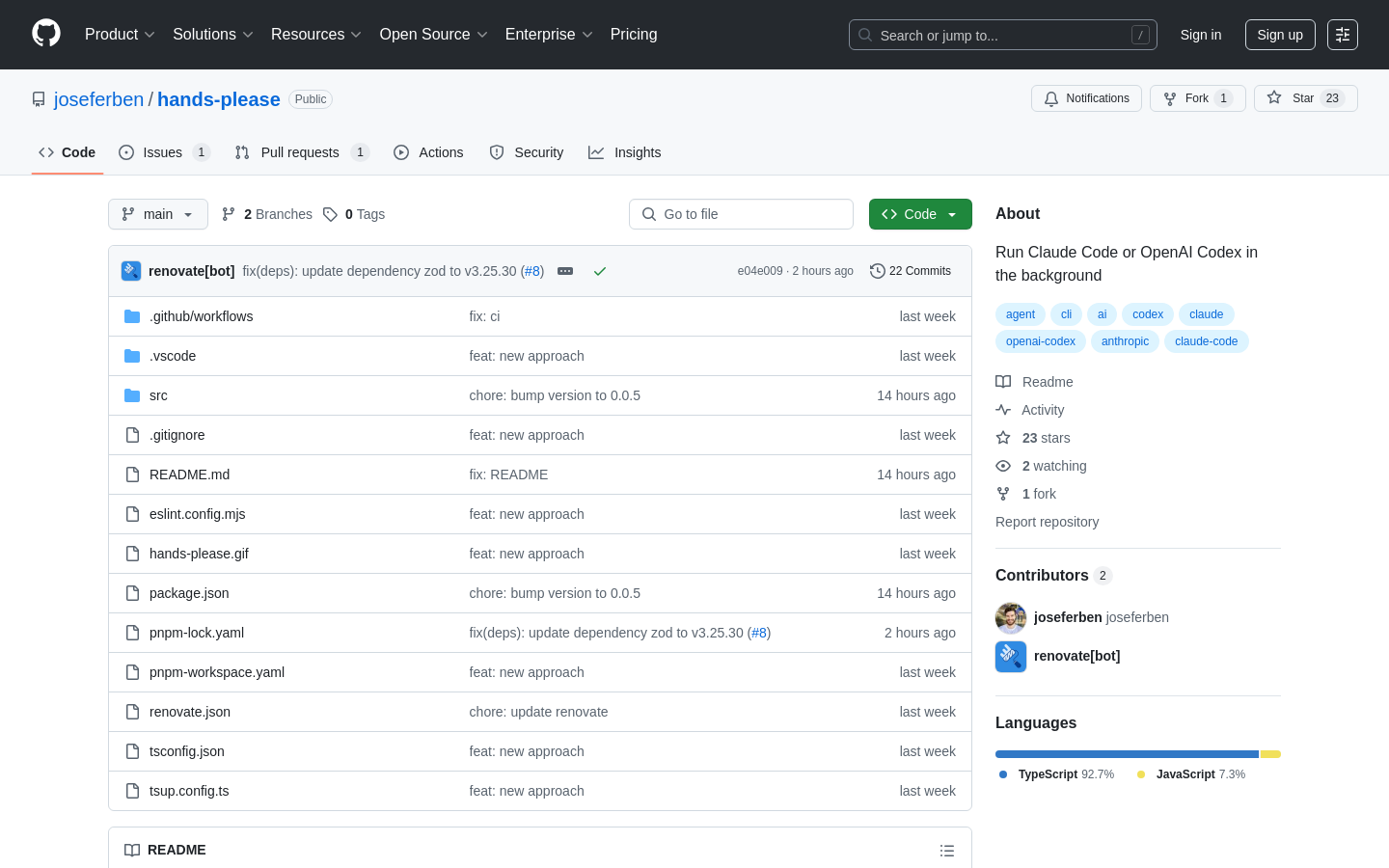Click TypeScript 92.7% language label

[x=1057, y=774]
